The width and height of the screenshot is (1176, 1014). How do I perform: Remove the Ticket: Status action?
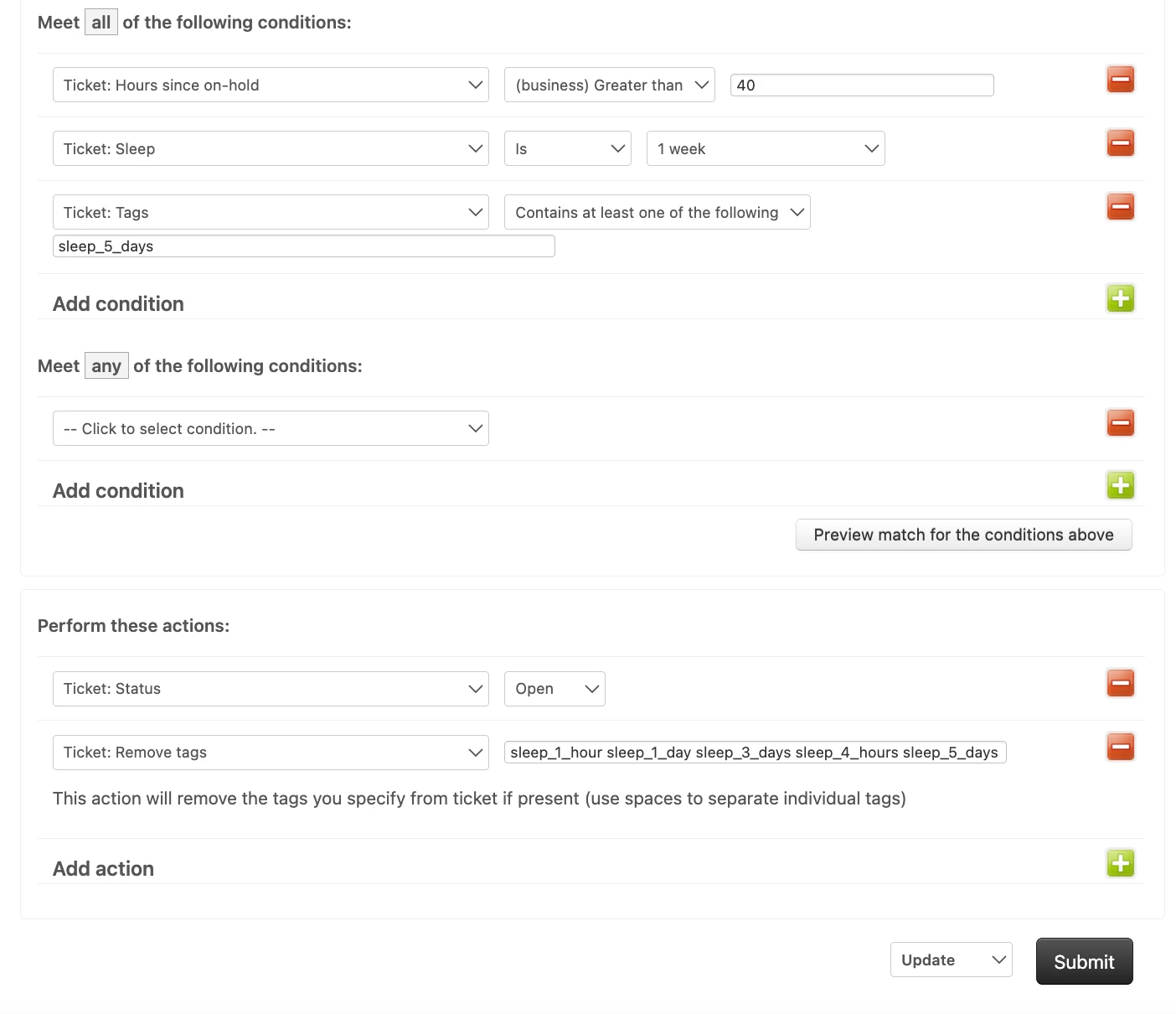(1120, 683)
